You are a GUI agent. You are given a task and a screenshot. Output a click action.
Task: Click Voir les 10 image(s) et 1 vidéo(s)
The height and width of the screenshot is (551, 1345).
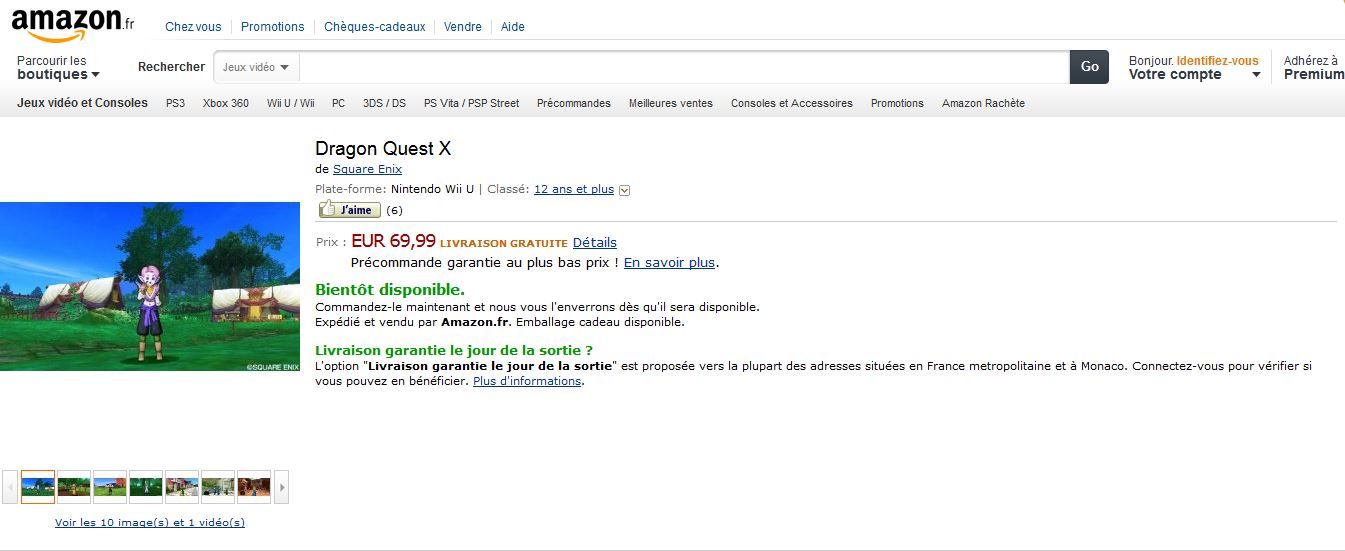(x=150, y=522)
